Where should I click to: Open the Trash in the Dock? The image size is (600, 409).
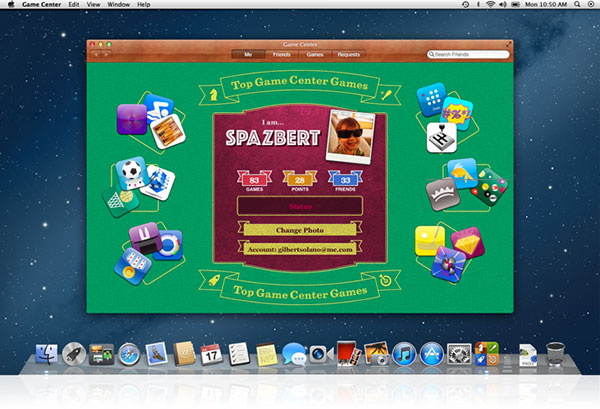point(555,354)
